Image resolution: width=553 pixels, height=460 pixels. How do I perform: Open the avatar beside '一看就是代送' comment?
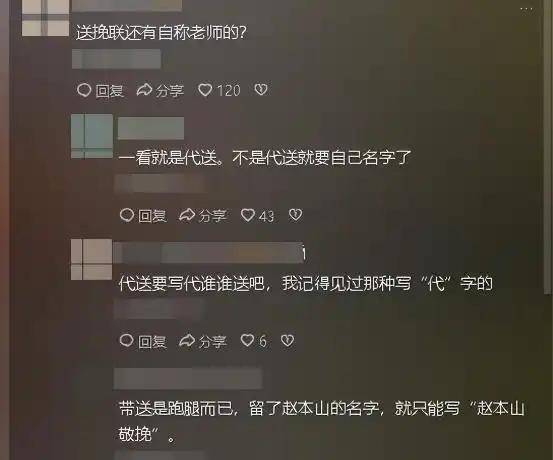point(92,136)
